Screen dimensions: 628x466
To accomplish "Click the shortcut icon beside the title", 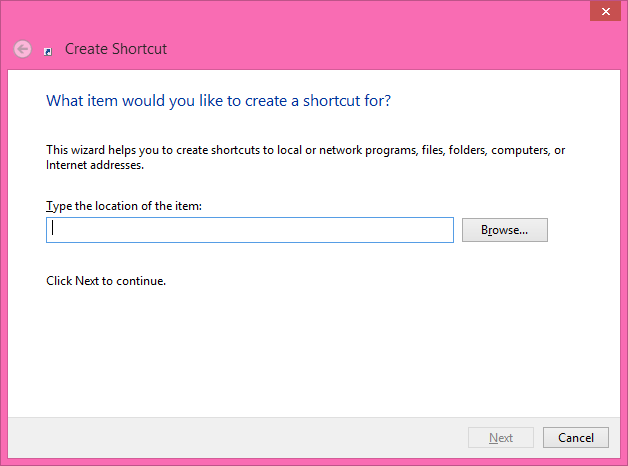I will (x=48, y=50).
